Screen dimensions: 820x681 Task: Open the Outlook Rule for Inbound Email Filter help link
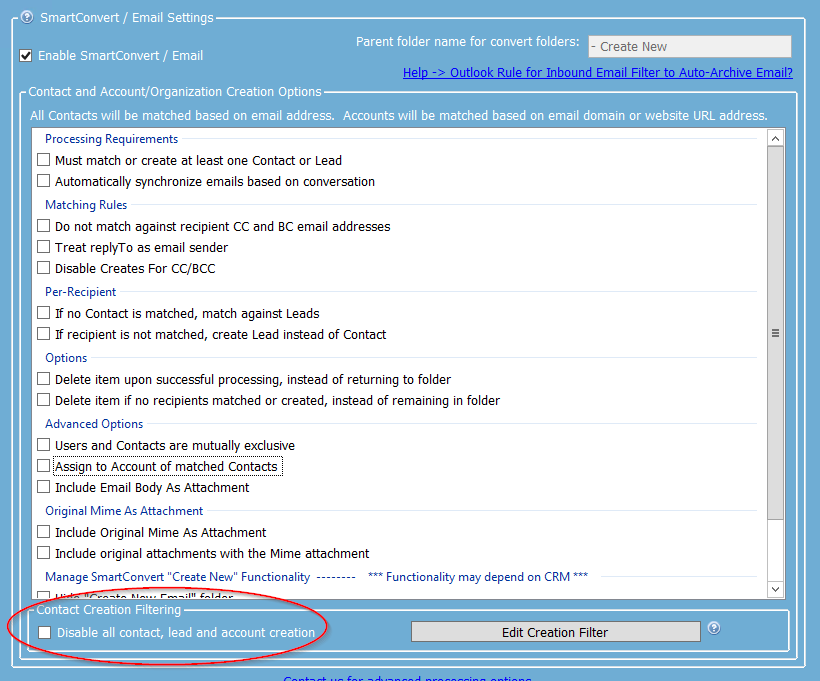598,73
